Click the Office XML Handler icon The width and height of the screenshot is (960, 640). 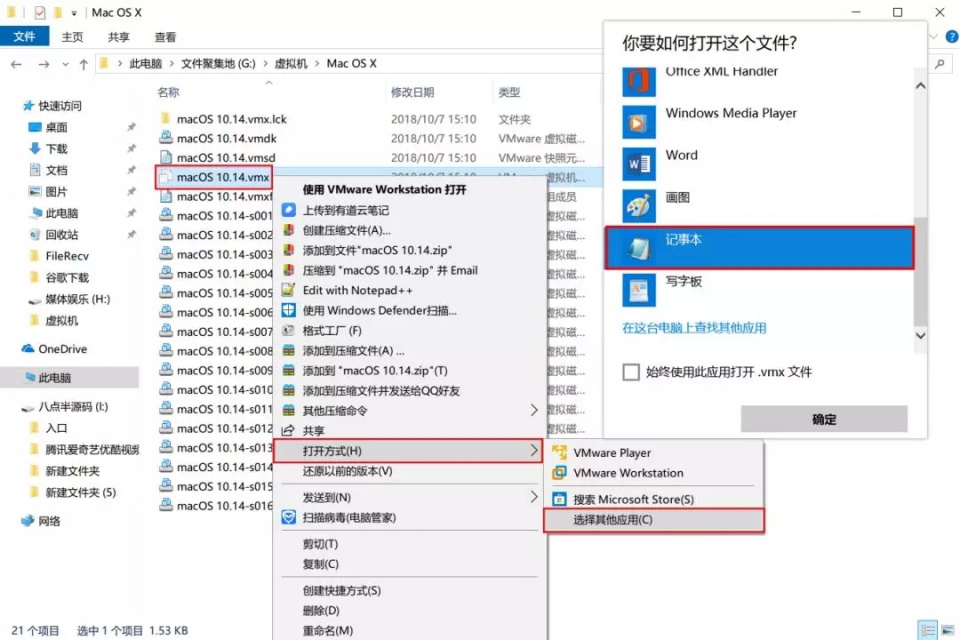[x=639, y=81]
